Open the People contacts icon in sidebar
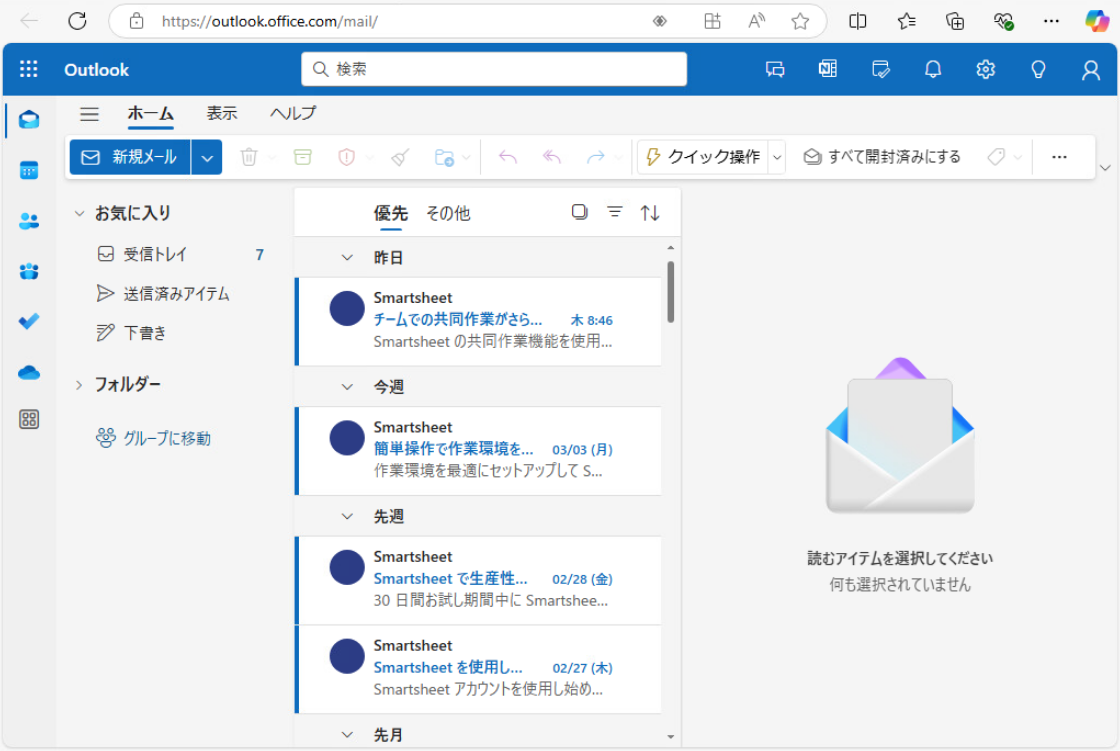This screenshot has height=751, width=1120. 29,221
